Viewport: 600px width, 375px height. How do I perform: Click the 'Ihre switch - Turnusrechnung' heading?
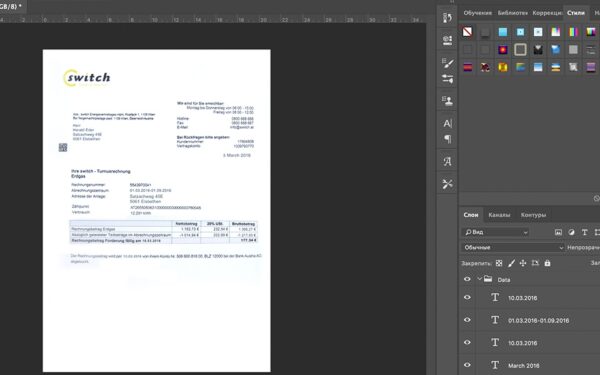(x=101, y=171)
